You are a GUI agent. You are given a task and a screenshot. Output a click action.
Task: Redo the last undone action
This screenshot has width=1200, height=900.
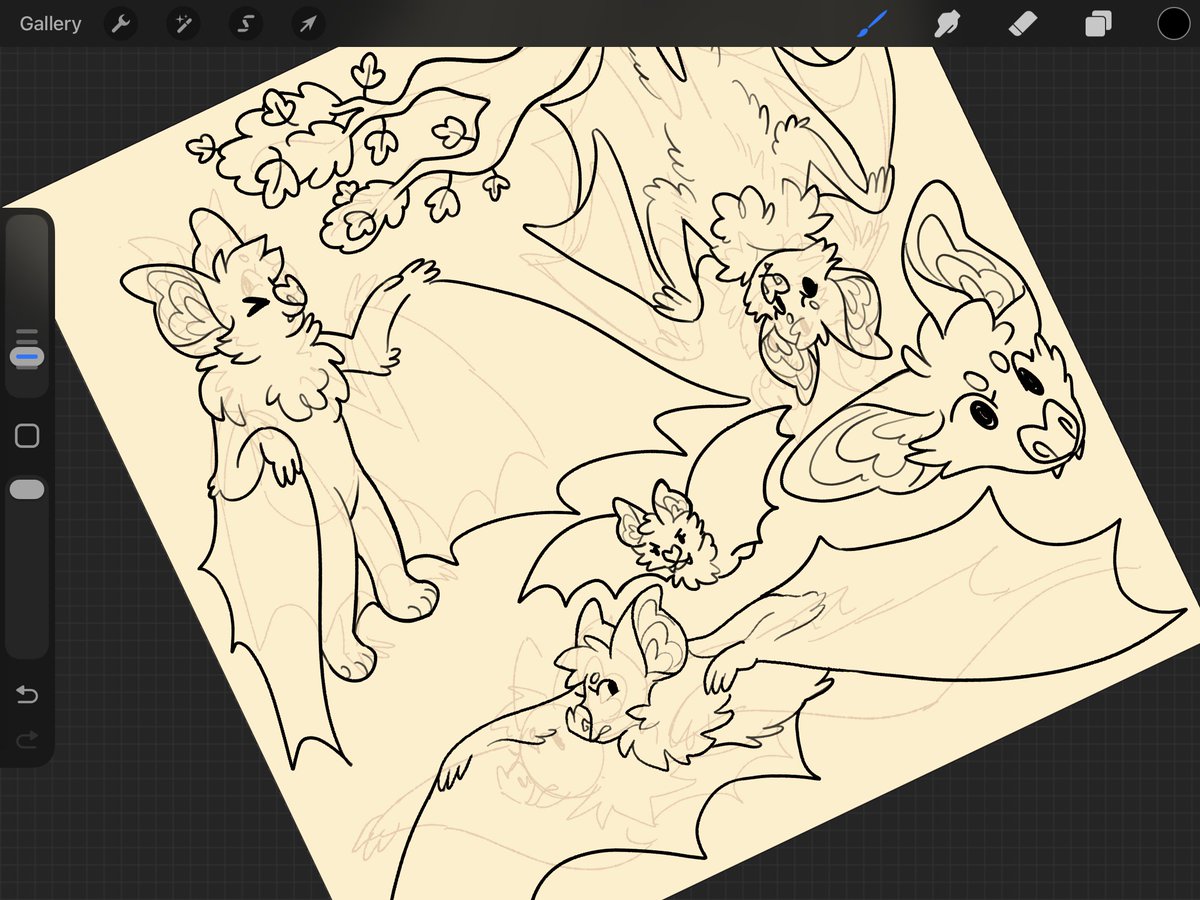pos(27,740)
